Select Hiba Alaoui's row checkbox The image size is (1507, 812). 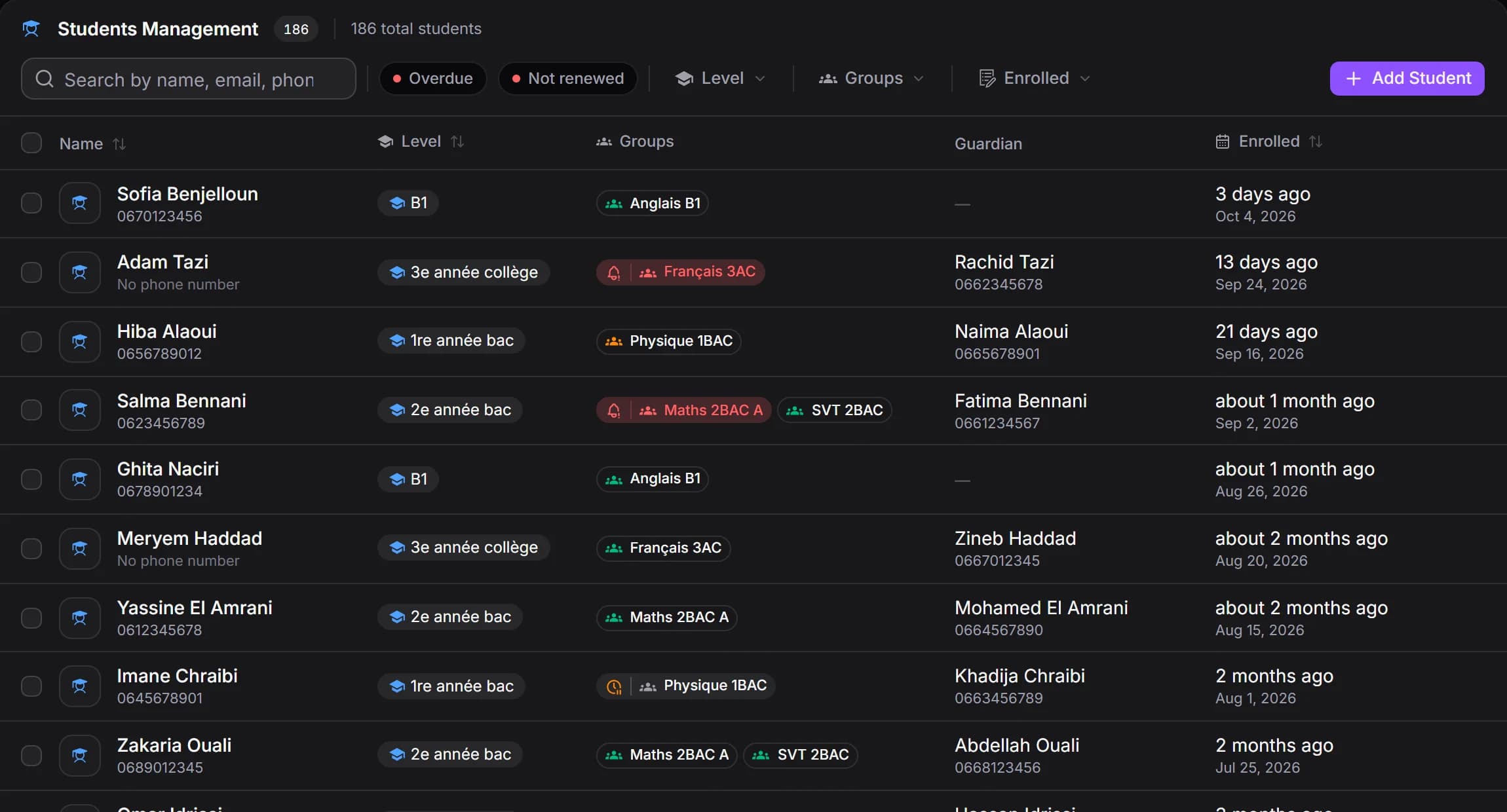point(31,341)
